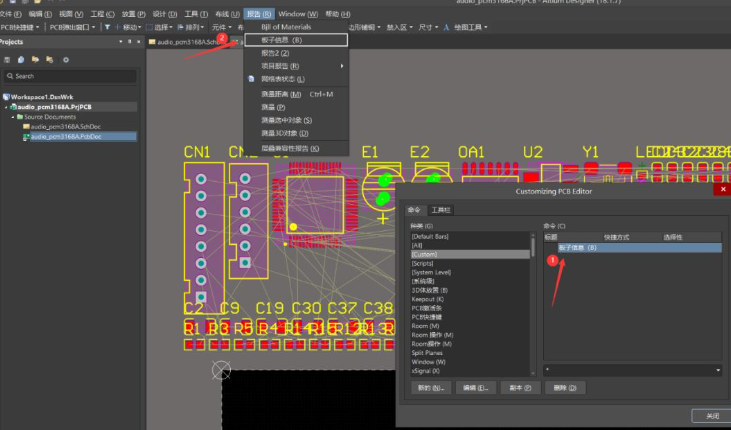The width and height of the screenshot is (731, 430).
Task: Open the Window (W) menu
Action: (x=298, y=14)
